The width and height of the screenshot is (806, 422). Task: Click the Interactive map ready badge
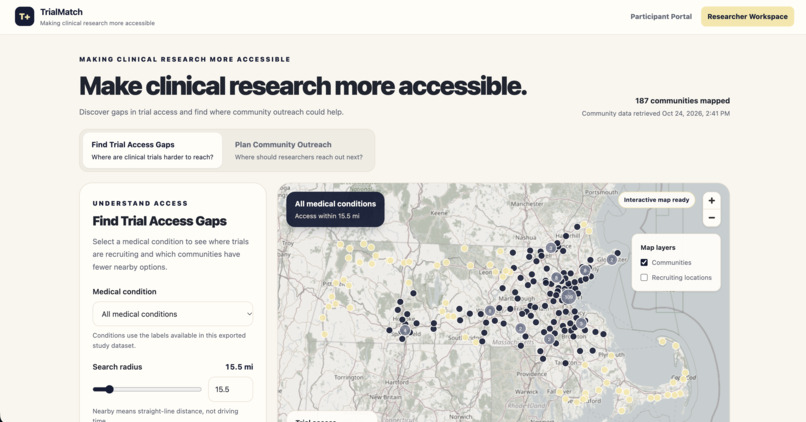click(656, 200)
